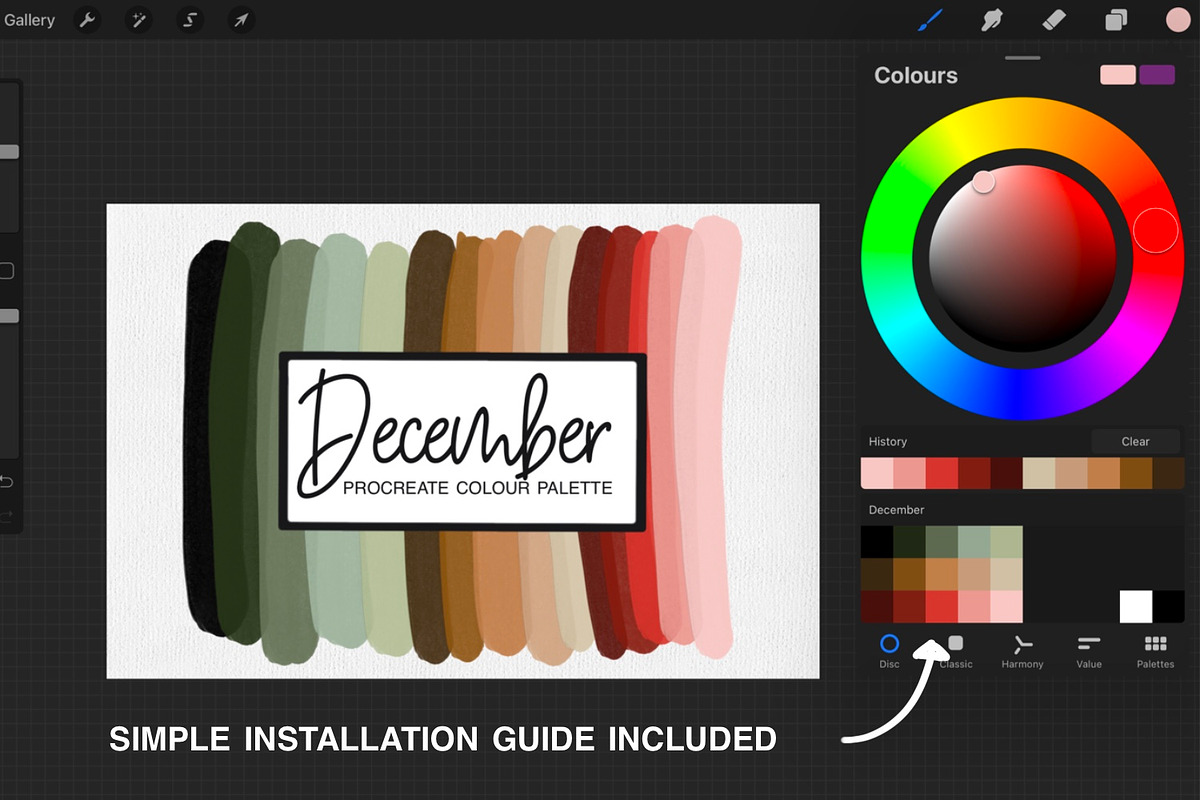Screen dimensions: 1200x800
Task: Open the Layers panel
Action: (x=1116, y=20)
